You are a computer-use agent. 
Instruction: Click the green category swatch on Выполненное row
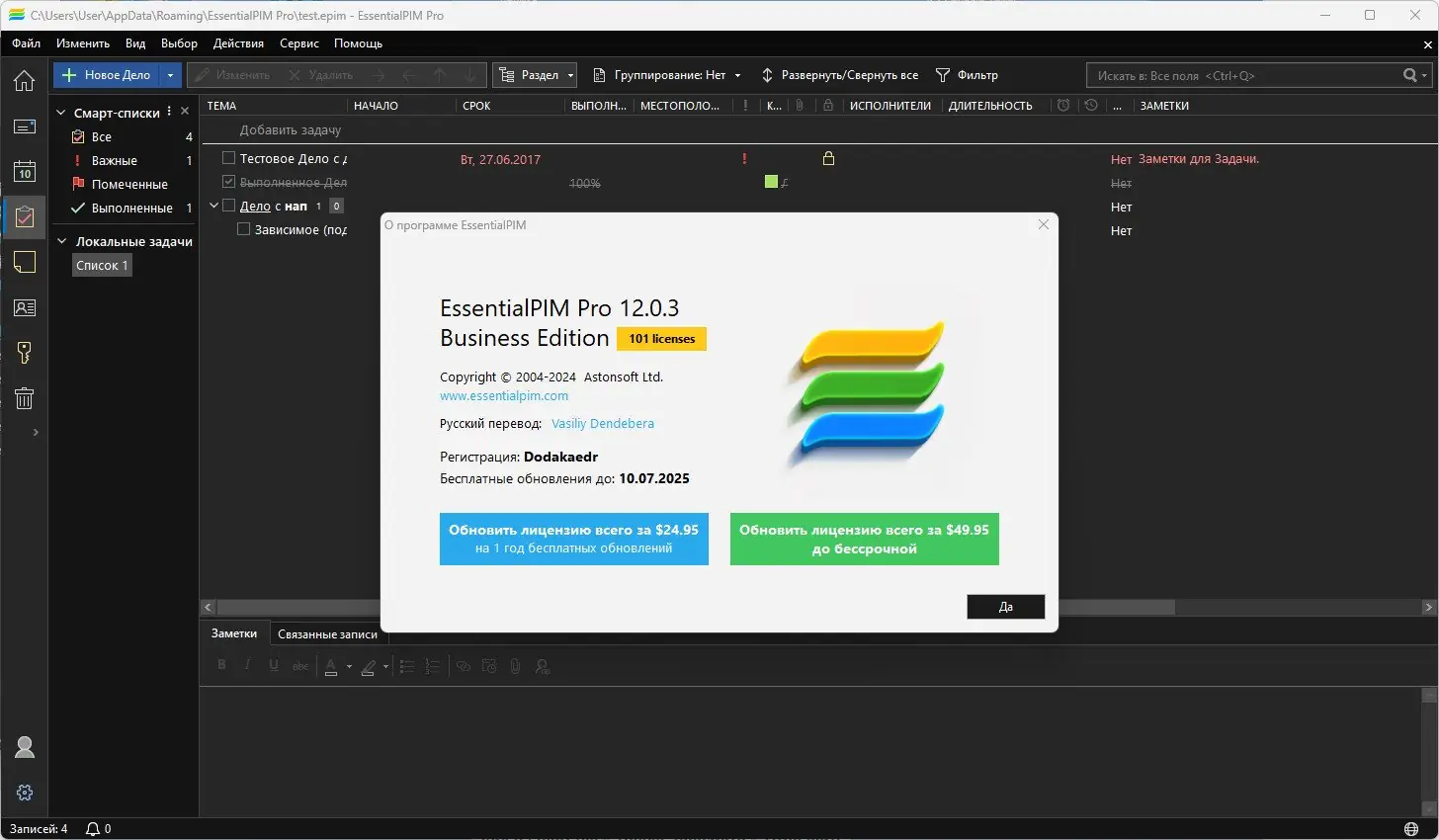(x=771, y=182)
